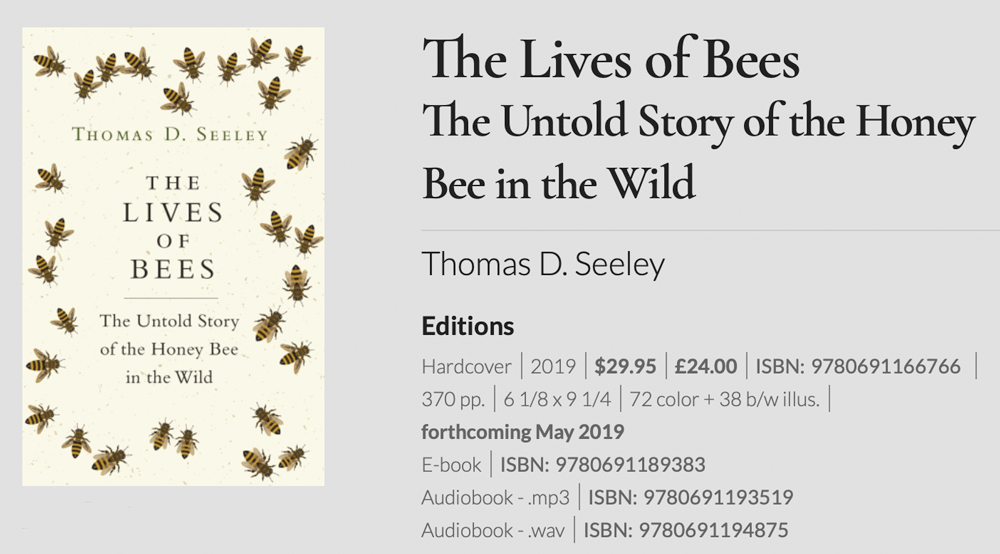Viewport: 1000px width, 554px height.
Task: Select the Audiobook - .mp3 edition
Action: (x=495, y=497)
